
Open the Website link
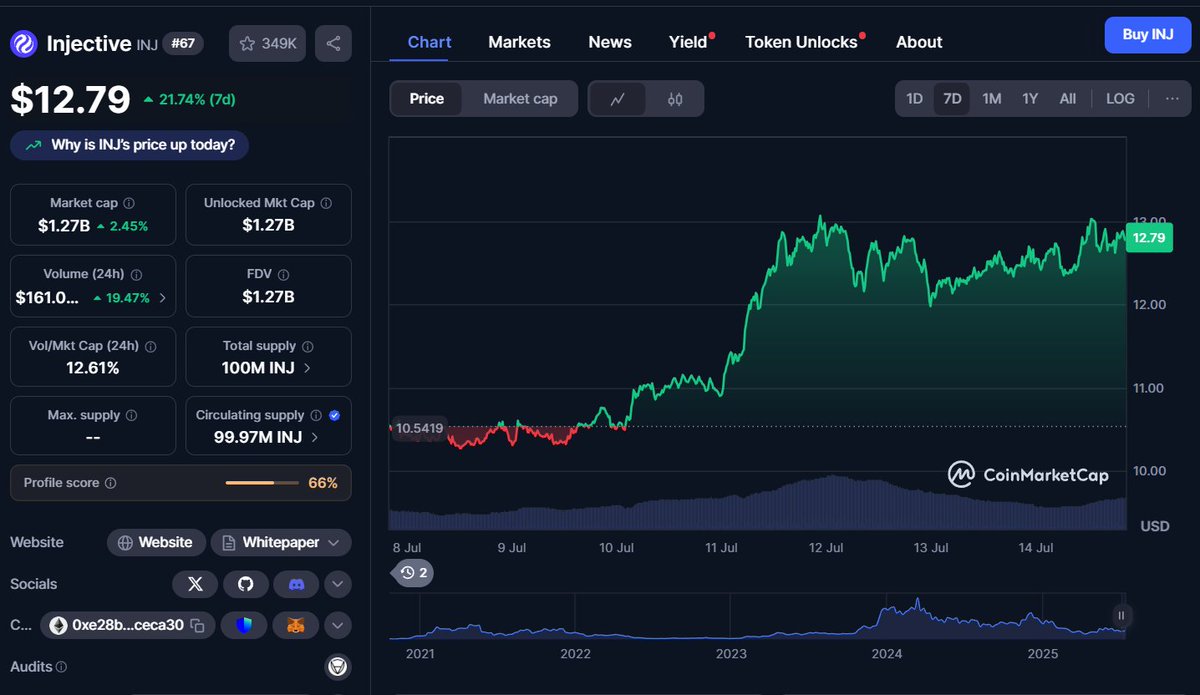(x=156, y=542)
